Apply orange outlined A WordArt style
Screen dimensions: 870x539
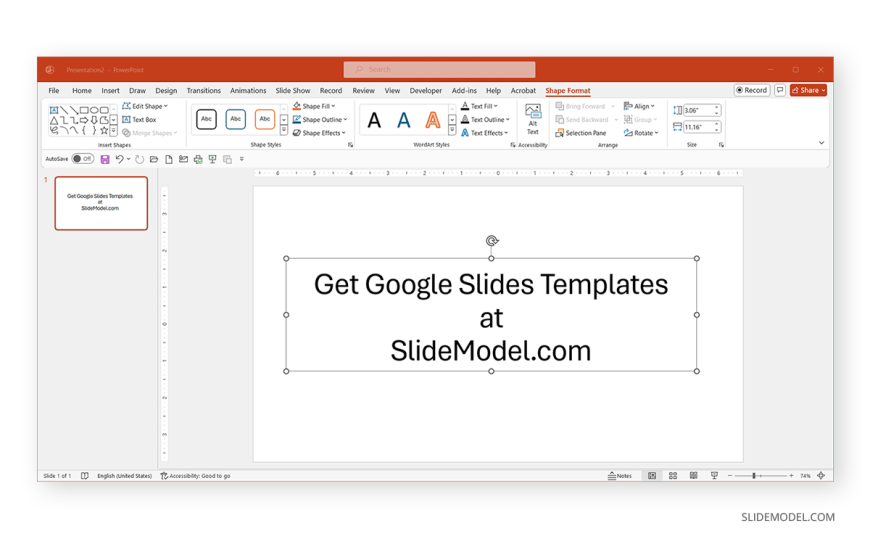tap(433, 120)
